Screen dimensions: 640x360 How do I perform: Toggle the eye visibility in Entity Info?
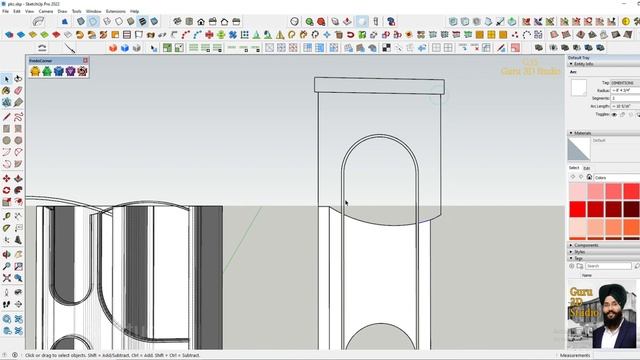tap(614, 115)
